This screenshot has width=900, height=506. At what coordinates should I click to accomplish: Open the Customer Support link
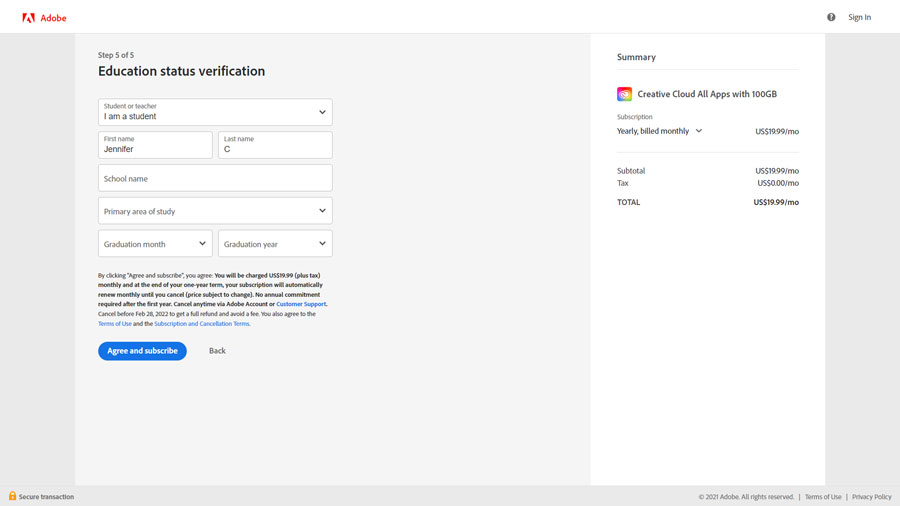(x=301, y=304)
